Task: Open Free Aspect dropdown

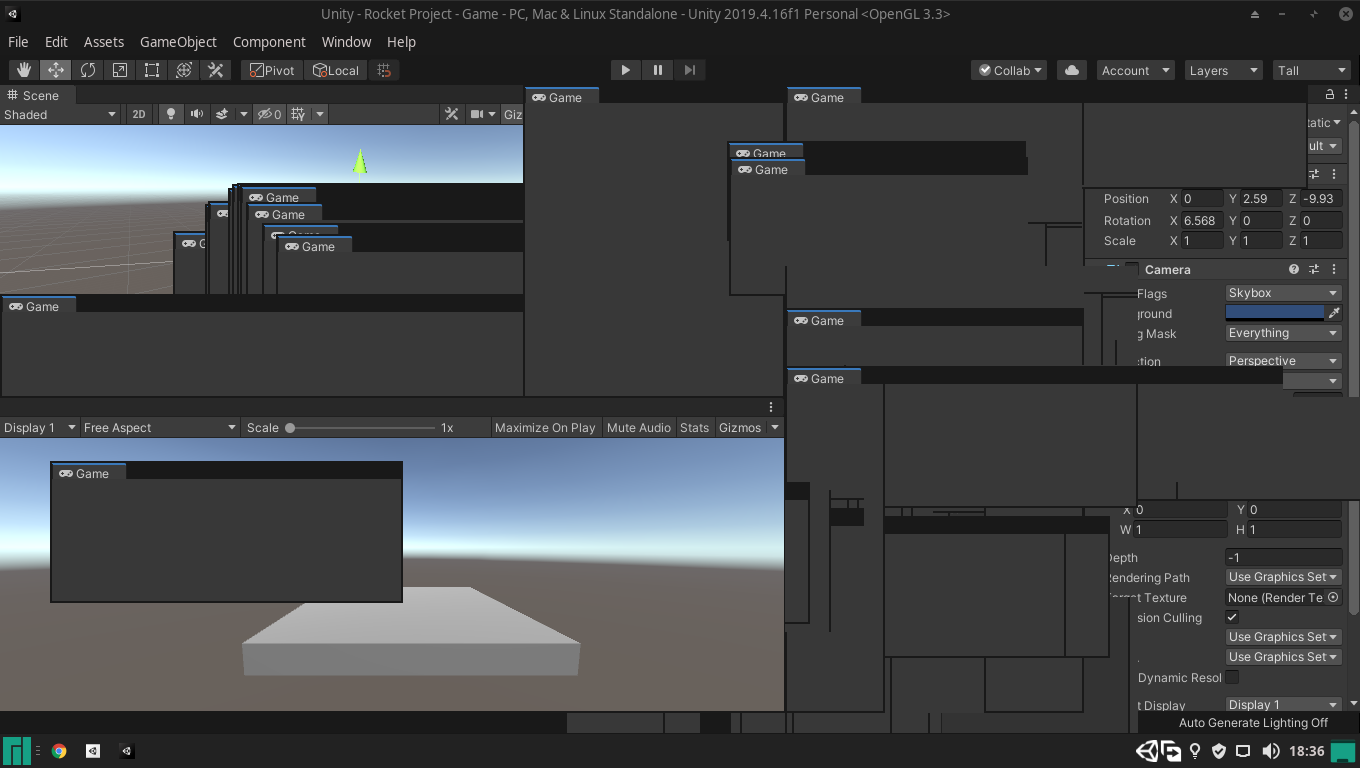Action: click(x=160, y=427)
